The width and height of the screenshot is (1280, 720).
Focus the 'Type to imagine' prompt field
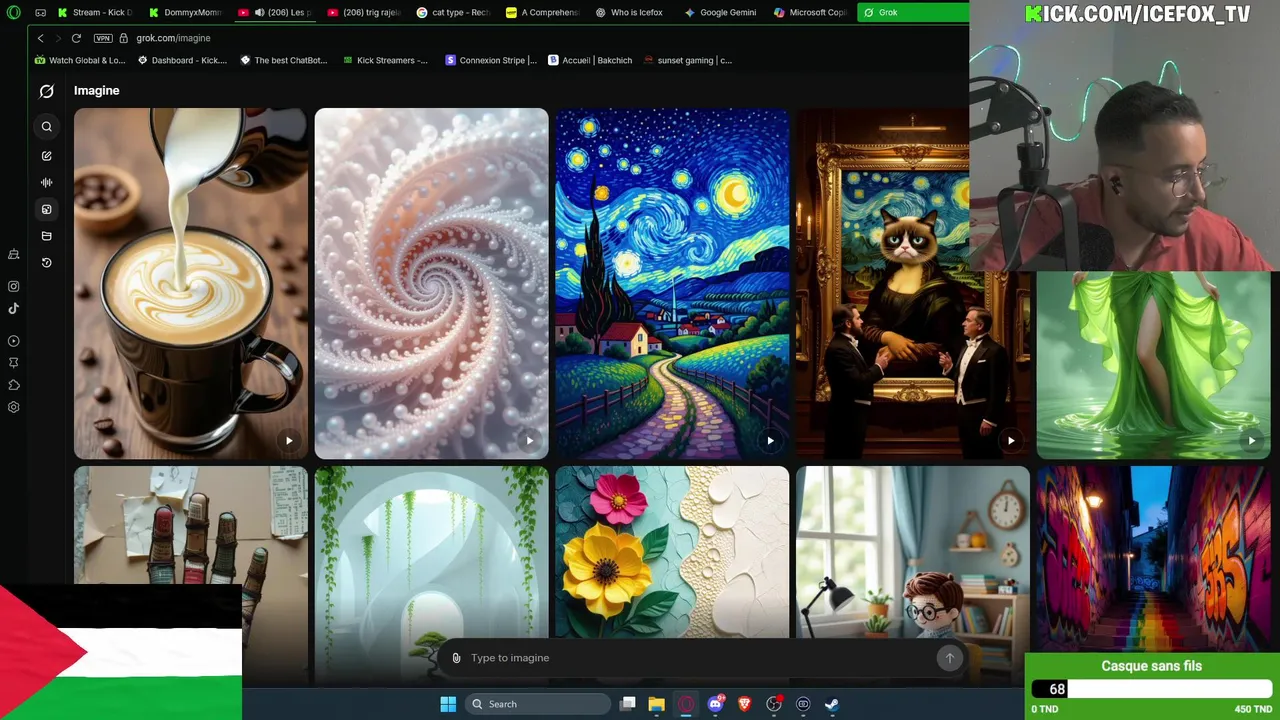700,658
